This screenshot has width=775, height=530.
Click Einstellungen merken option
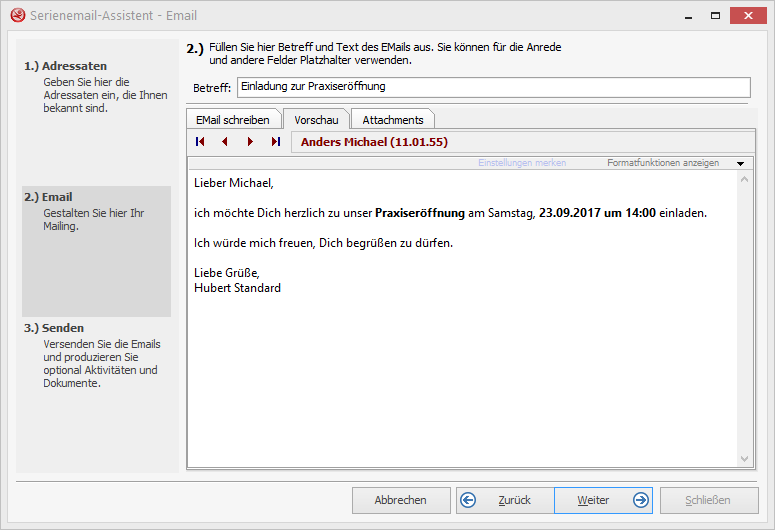tap(521, 163)
